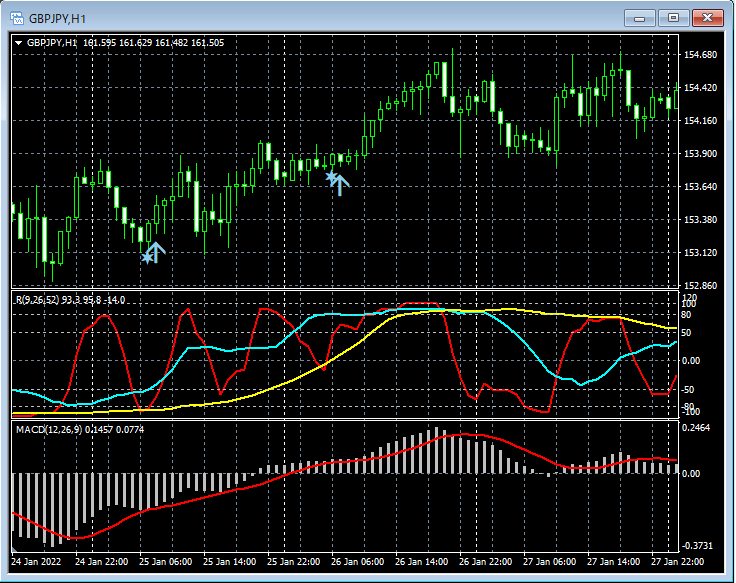Click the 154.420 price scale label

coord(700,87)
